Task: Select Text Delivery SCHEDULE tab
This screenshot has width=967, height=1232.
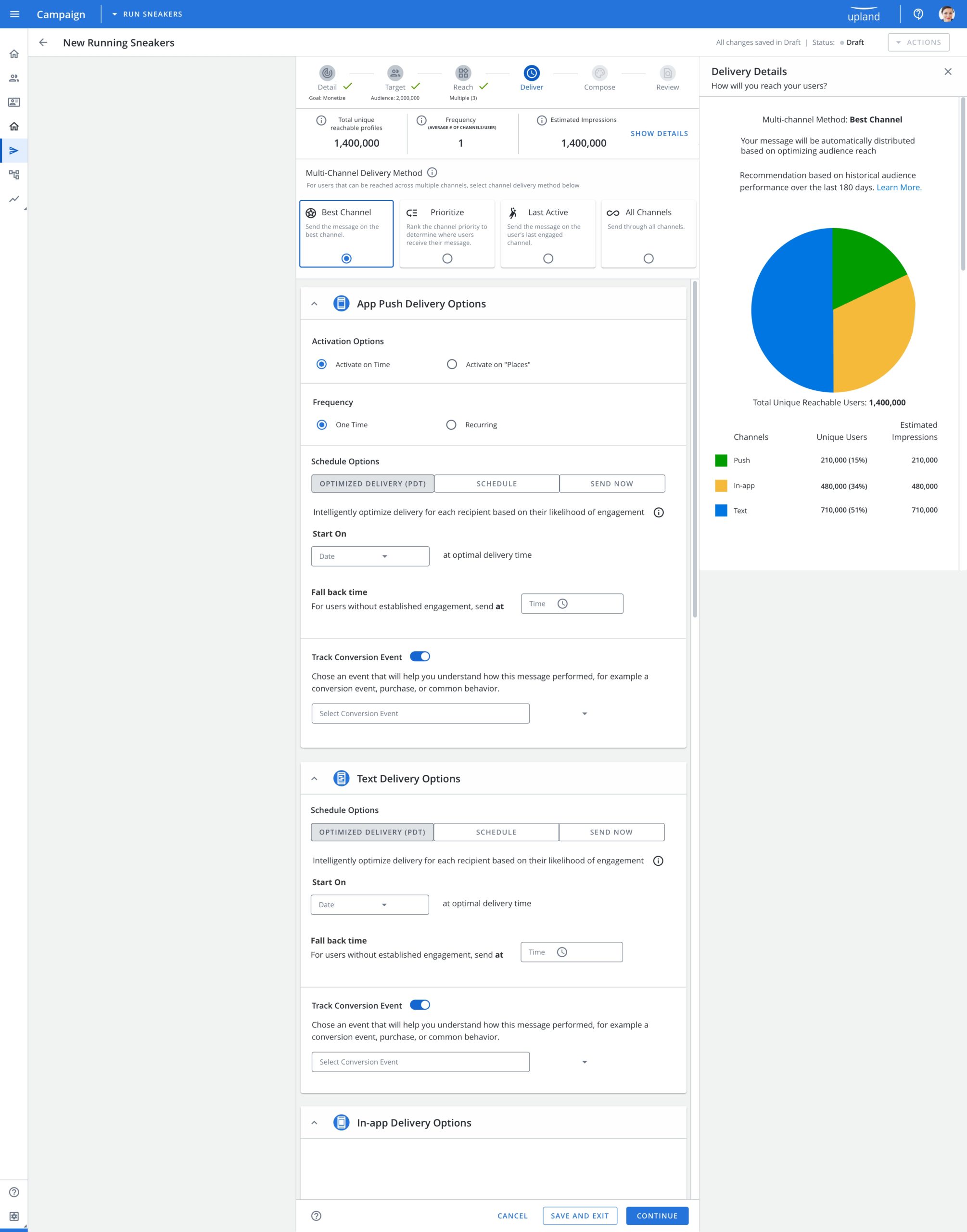Action: 496,832
